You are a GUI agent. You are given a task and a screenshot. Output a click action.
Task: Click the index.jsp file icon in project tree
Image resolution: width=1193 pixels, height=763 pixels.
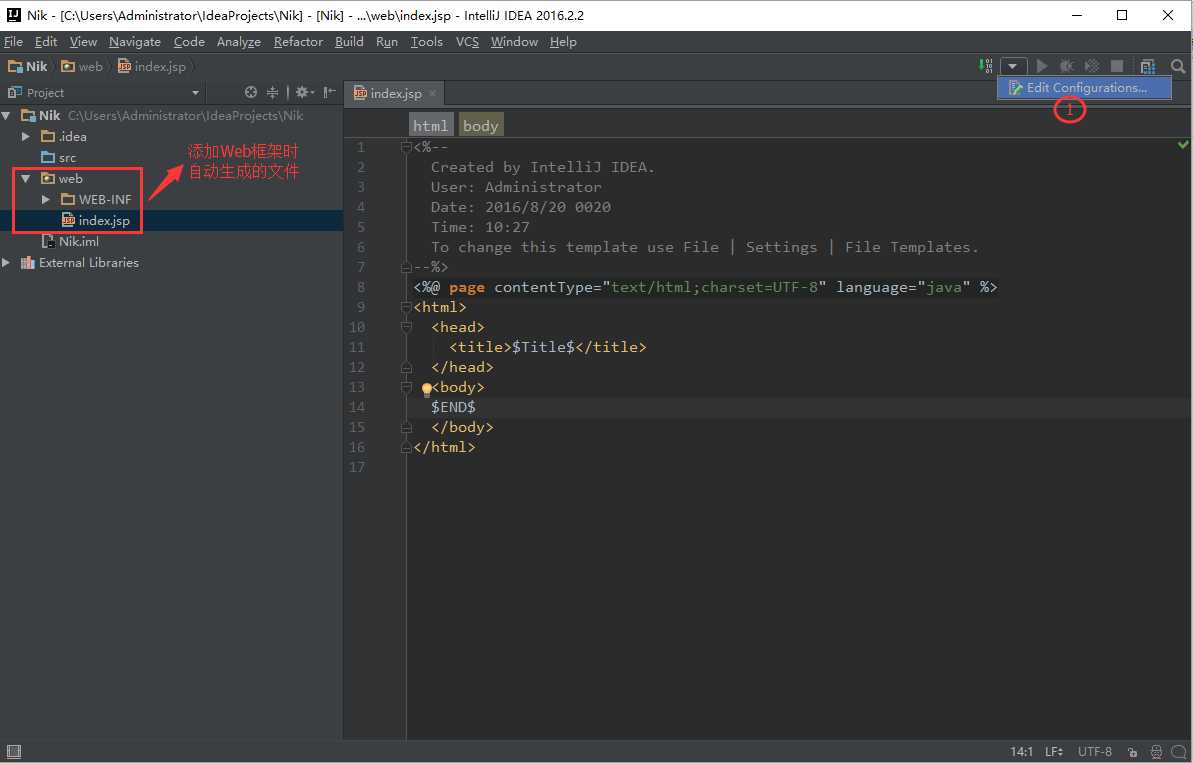click(68, 220)
